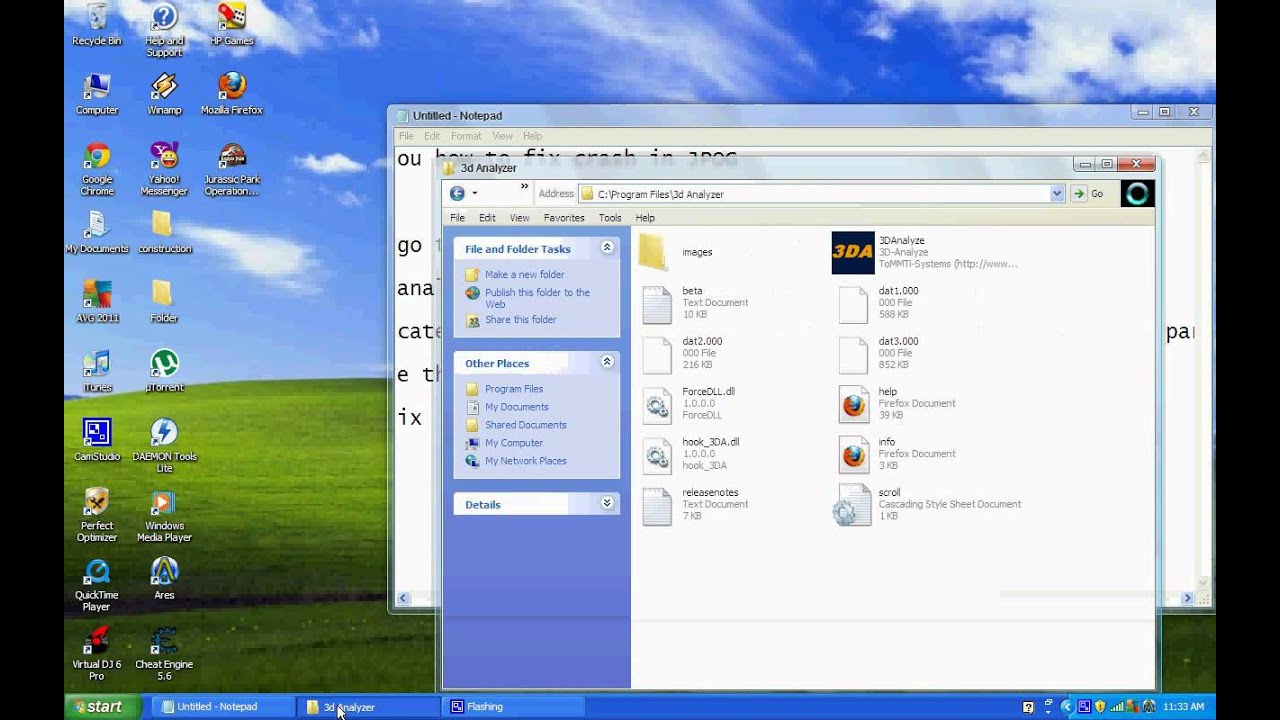Viewport: 1280px width, 720px height.
Task: Select the Jurassic Park Operation desktop icon
Action: tap(232, 156)
